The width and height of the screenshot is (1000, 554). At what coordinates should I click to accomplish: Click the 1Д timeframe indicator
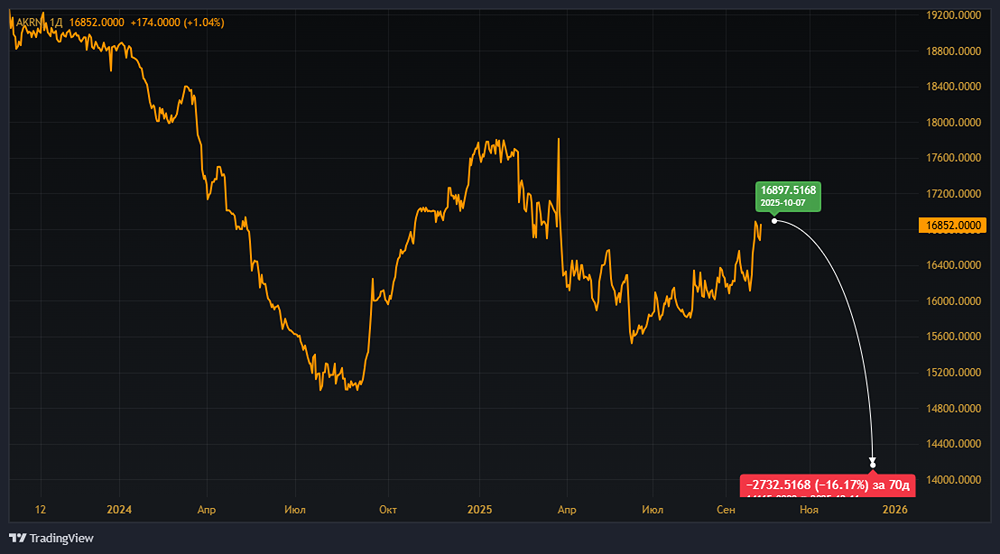pos(56,22)
